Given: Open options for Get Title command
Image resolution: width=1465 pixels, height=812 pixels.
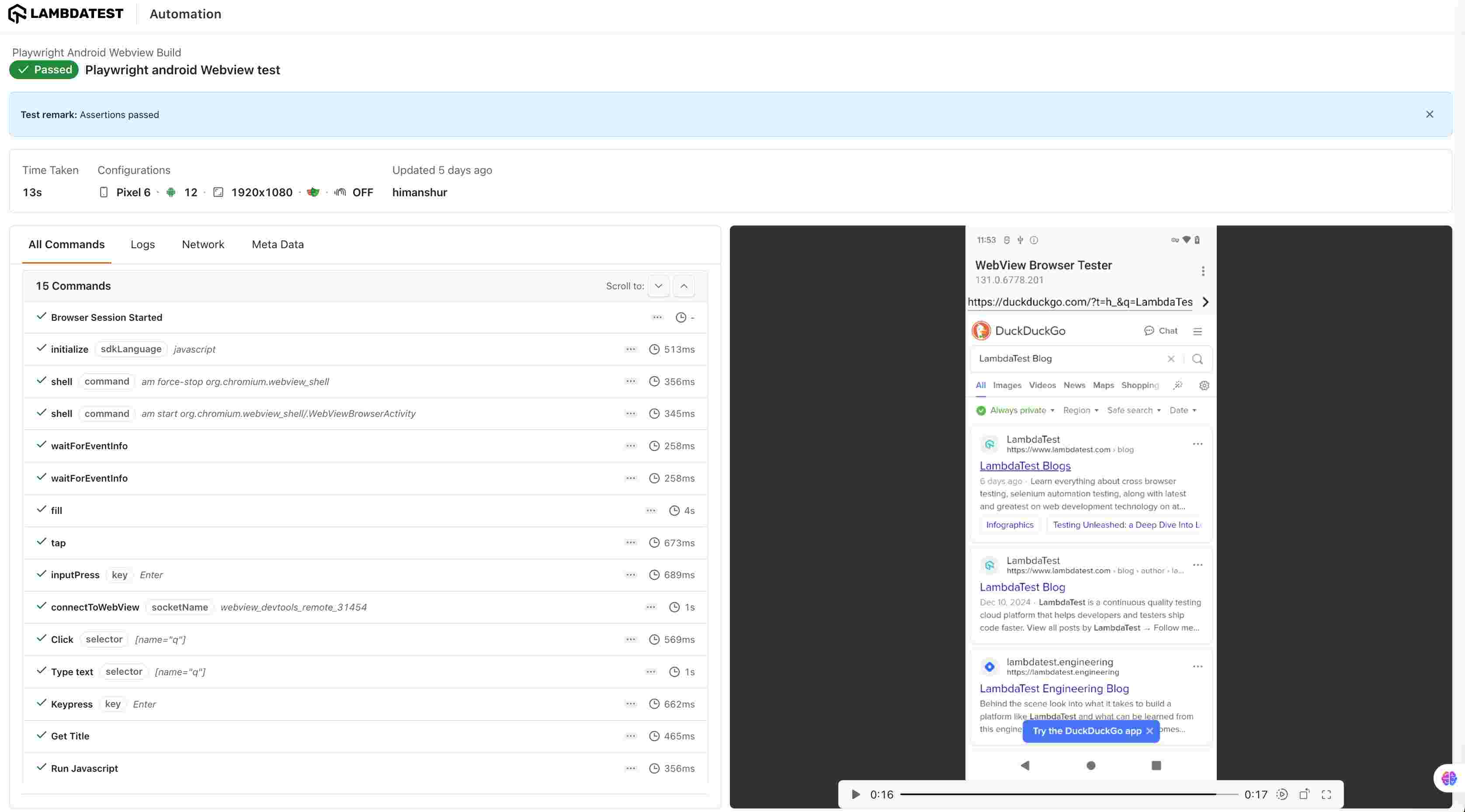Looking at the screenshot, I should point(631,736).
